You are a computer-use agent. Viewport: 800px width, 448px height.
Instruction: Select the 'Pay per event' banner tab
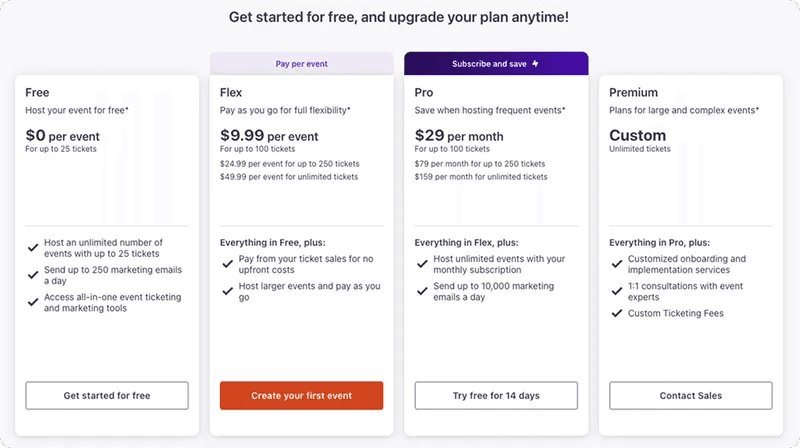[301, 64]
